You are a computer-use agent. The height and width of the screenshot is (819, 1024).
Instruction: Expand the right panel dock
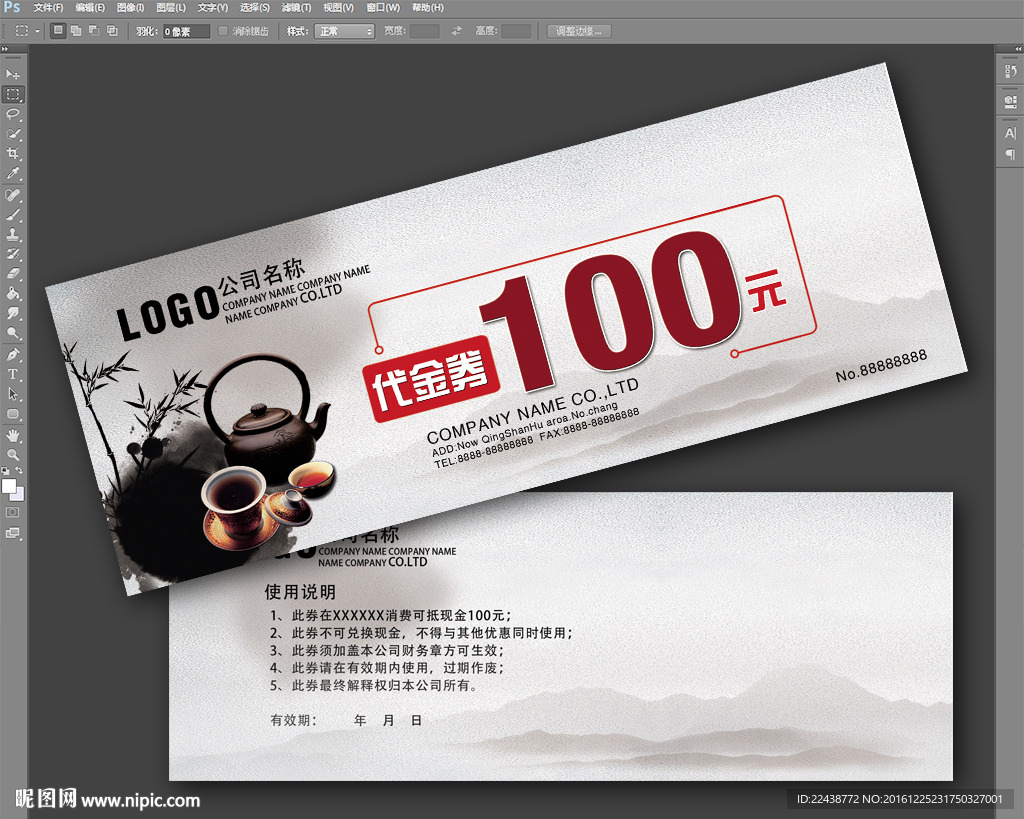click(1017, 49)
